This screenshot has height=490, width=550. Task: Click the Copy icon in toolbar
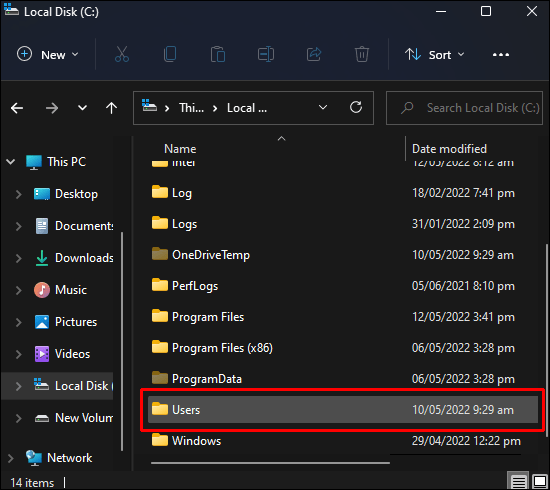[x=170, y=54]
